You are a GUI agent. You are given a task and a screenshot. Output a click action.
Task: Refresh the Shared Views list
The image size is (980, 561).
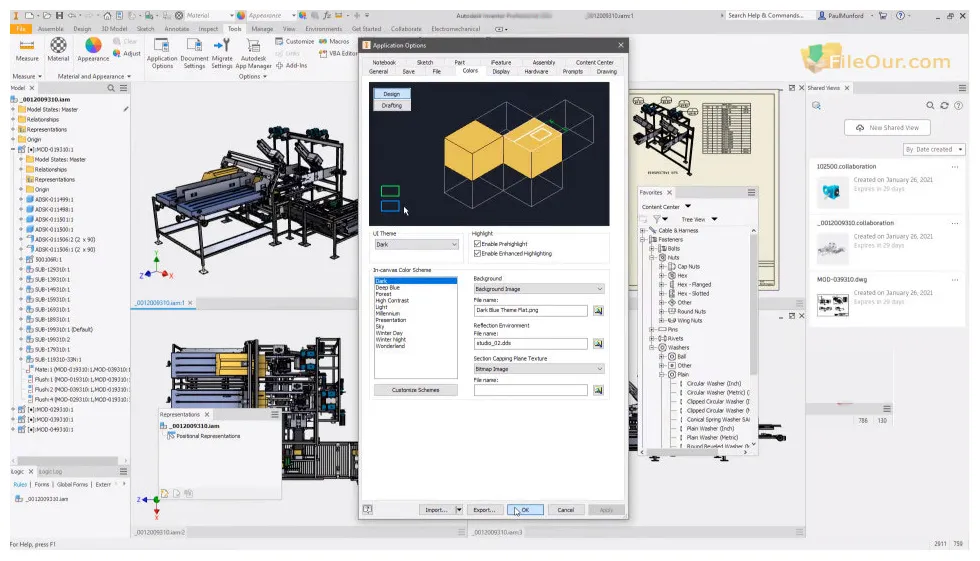coord(944,106)
